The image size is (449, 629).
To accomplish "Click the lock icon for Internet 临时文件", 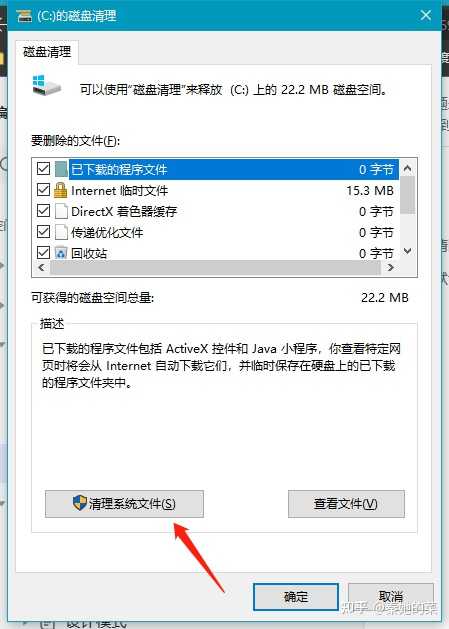I will click(61, 190).
